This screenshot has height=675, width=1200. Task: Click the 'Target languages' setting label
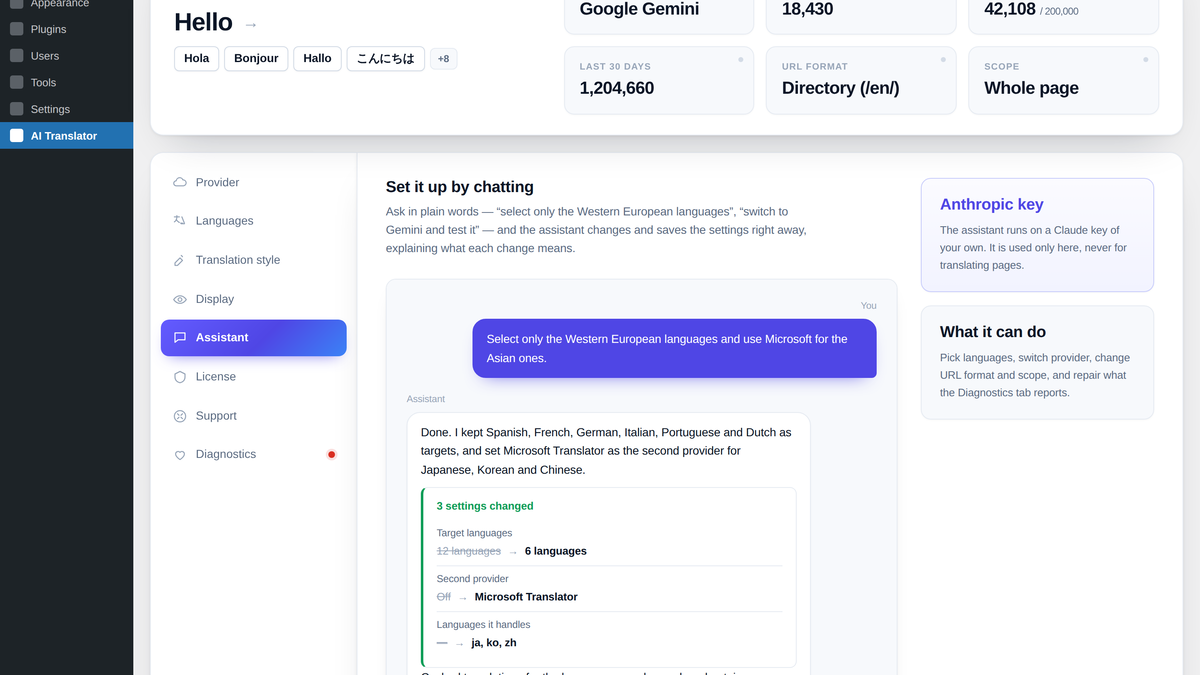pos(474,533)
